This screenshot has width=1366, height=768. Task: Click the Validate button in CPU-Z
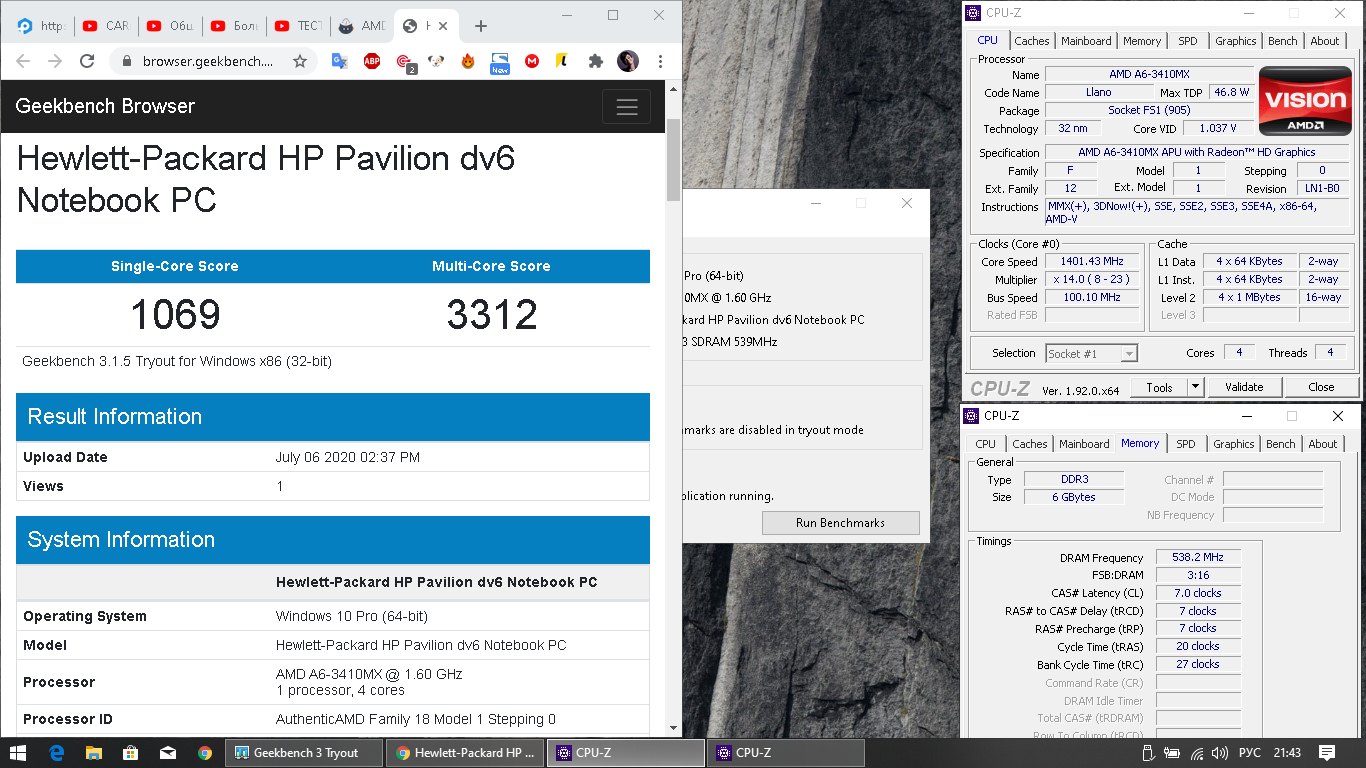(x=1244, y=387)
